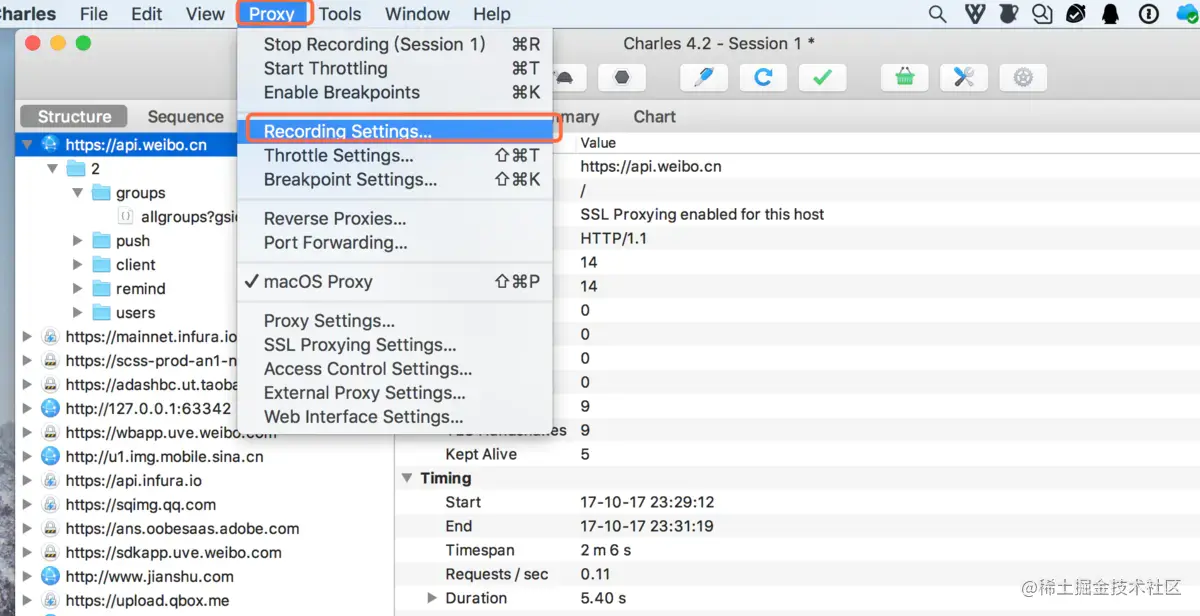Image resolution: width=1200 pixels, height=616 pixels.
Task: Open the Help menu
Action: 492,14
